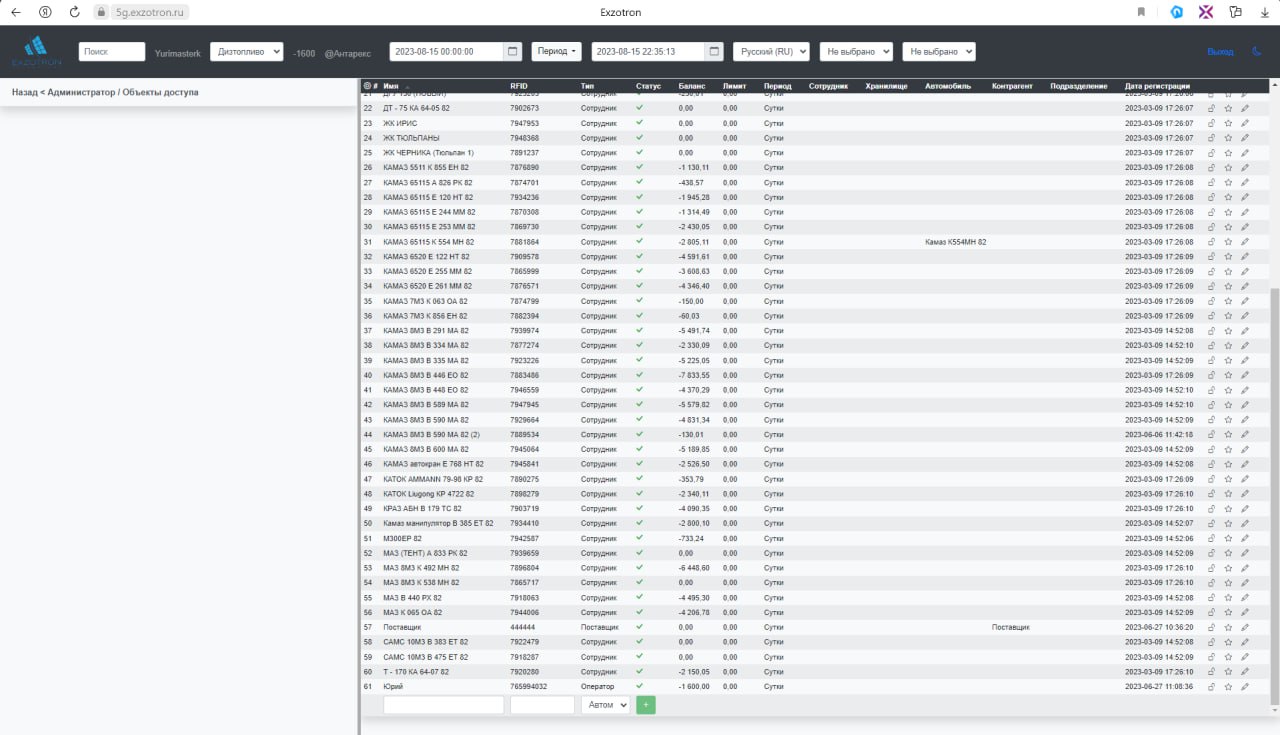The height and width of the screenshot is (735, 1280).
Task: Toggle status checkmark for МАЗ К 065 ОА 82
Action: 639,612
